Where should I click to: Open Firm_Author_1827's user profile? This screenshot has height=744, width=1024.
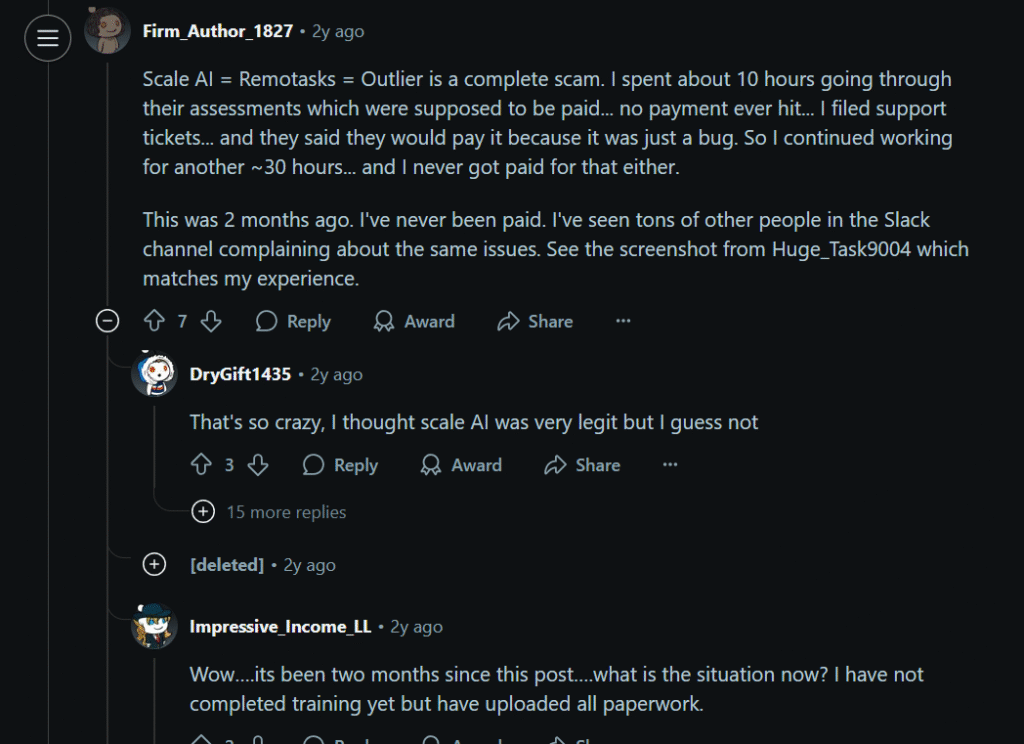pyautogui.click(x=218, y=31)
